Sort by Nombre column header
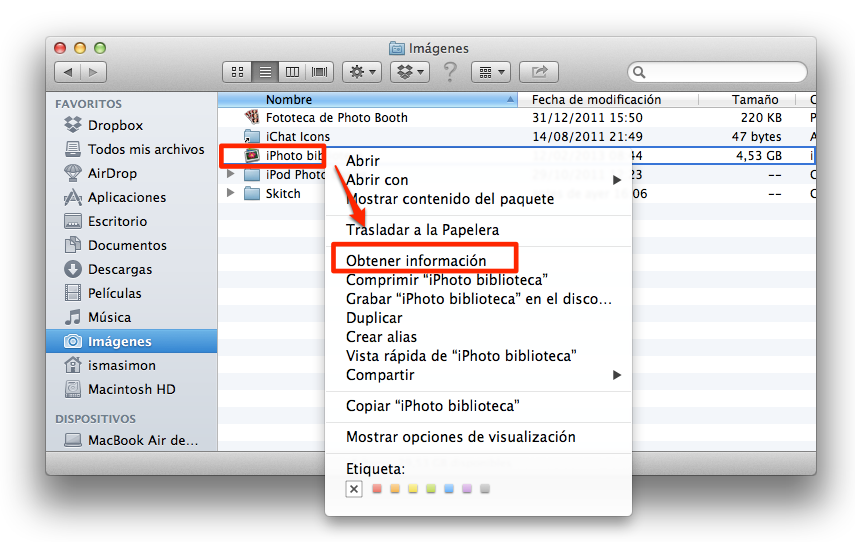855x542 pixels. (367, 100)
